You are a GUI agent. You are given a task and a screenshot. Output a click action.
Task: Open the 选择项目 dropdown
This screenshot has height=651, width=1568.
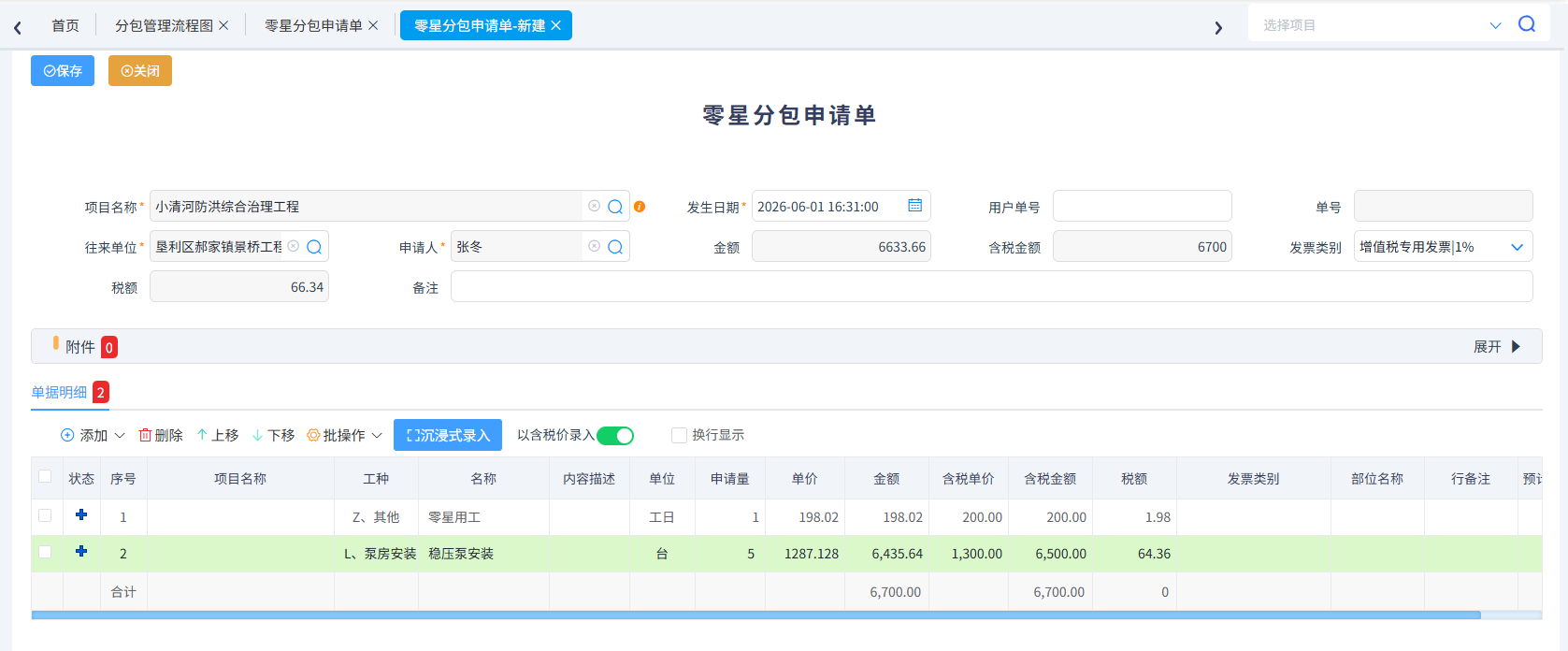point(1495,25)
